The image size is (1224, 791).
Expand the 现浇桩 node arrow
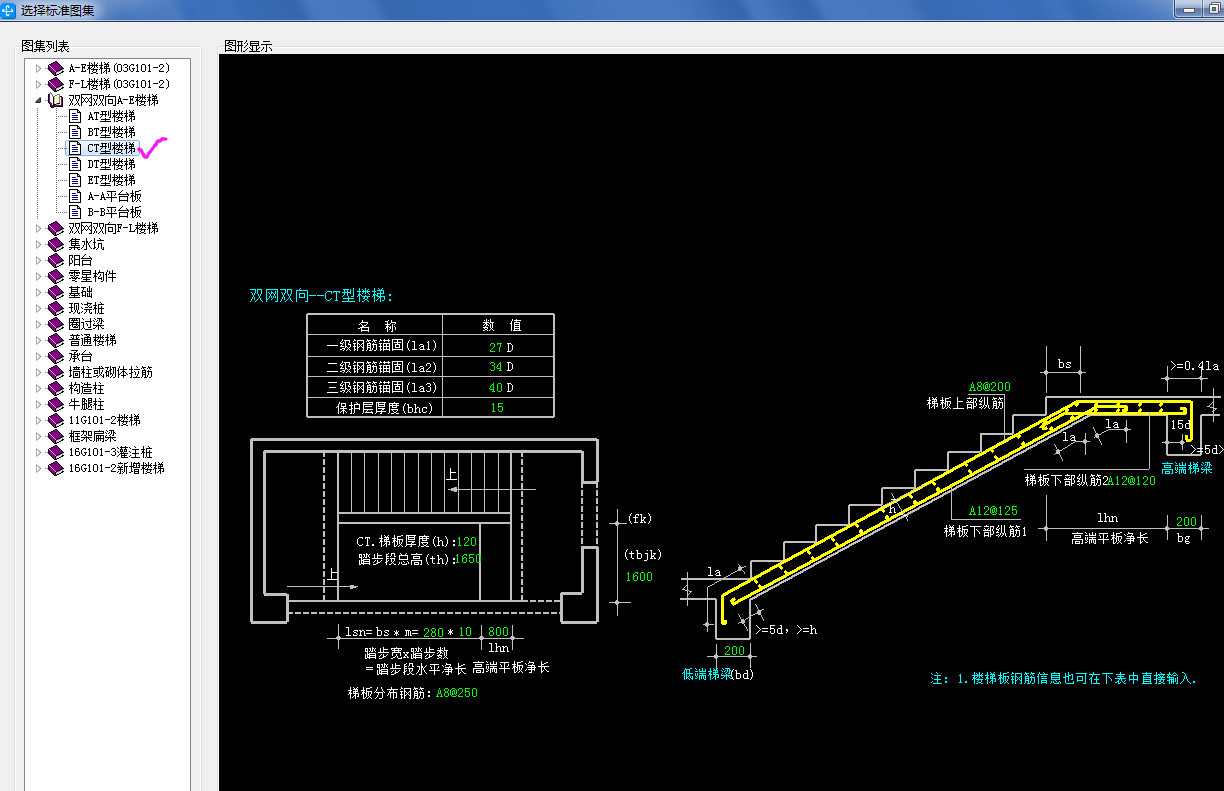(x=39, y=308)
